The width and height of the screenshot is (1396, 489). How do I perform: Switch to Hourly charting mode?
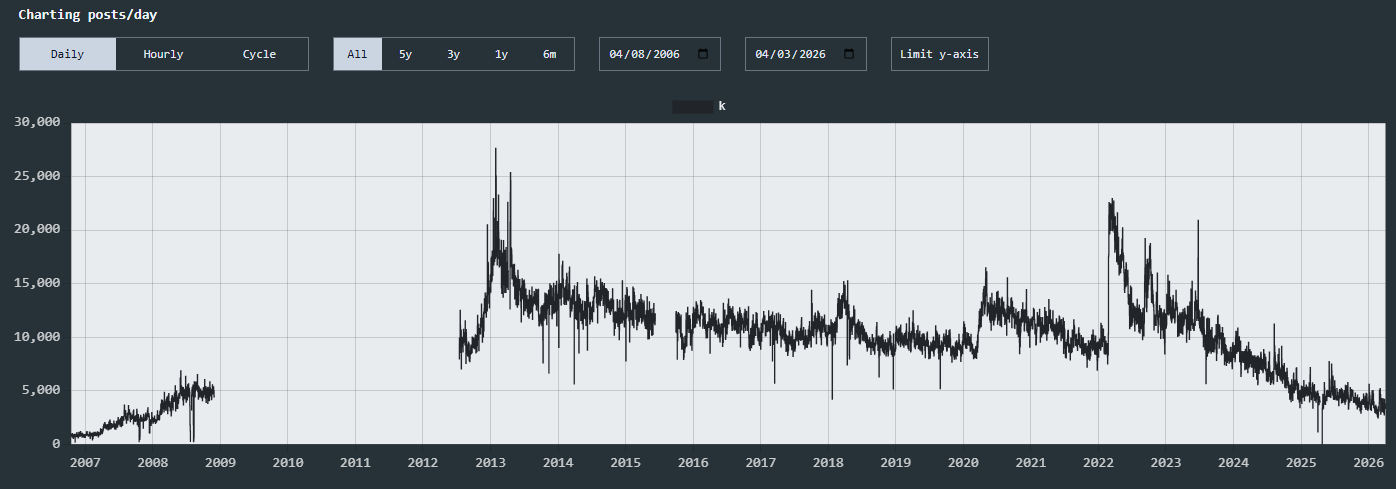point(163,54)
